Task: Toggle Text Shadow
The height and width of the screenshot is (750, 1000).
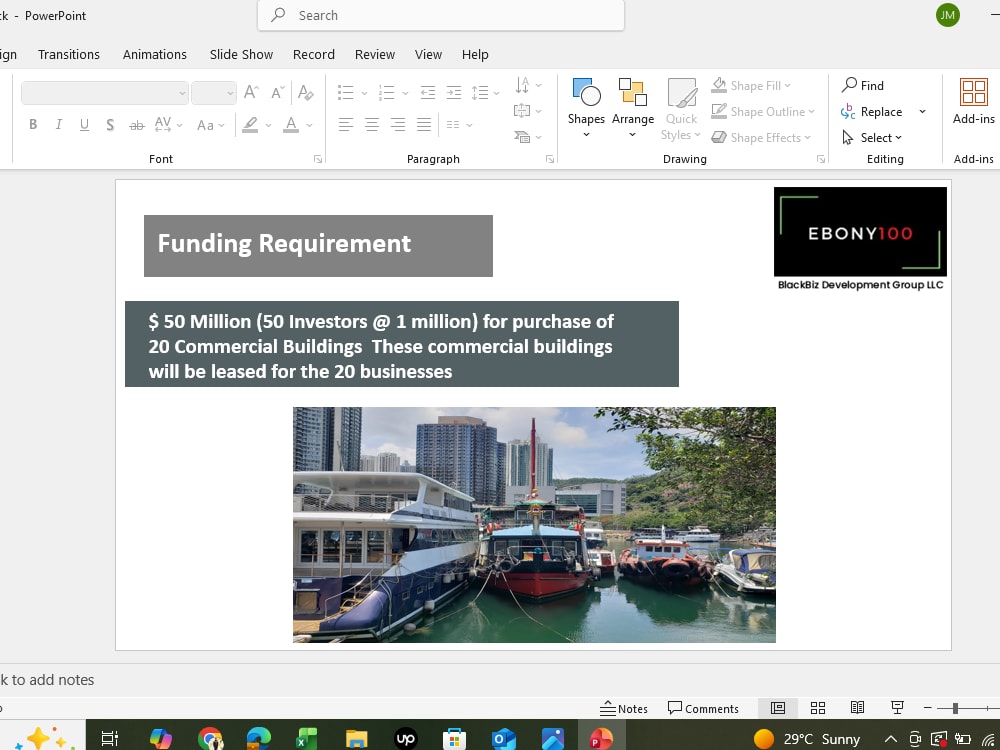Action: 110,124
